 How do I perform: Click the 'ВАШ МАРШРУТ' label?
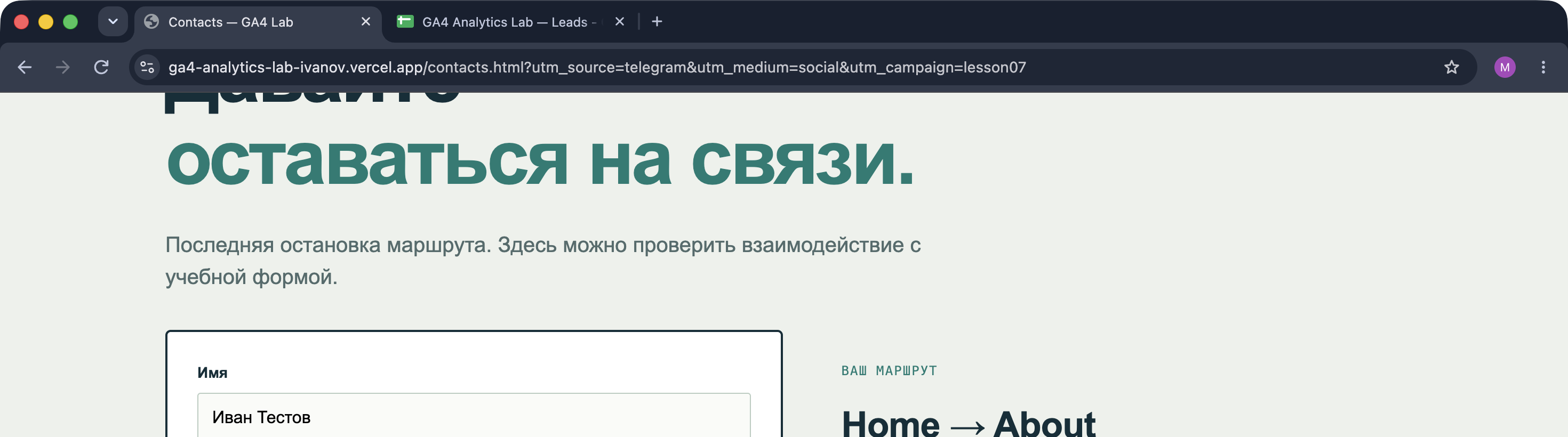889,371
